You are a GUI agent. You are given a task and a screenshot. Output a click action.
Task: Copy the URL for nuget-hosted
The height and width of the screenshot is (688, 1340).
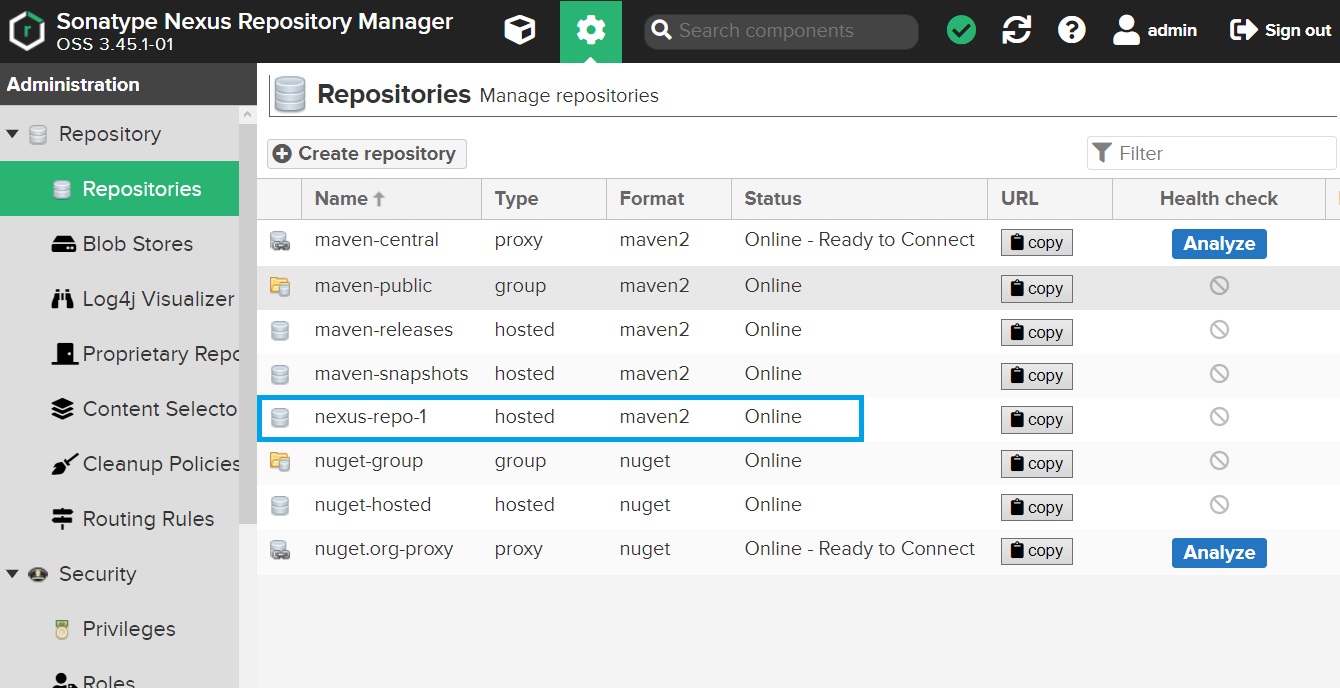pos(1037,508)
